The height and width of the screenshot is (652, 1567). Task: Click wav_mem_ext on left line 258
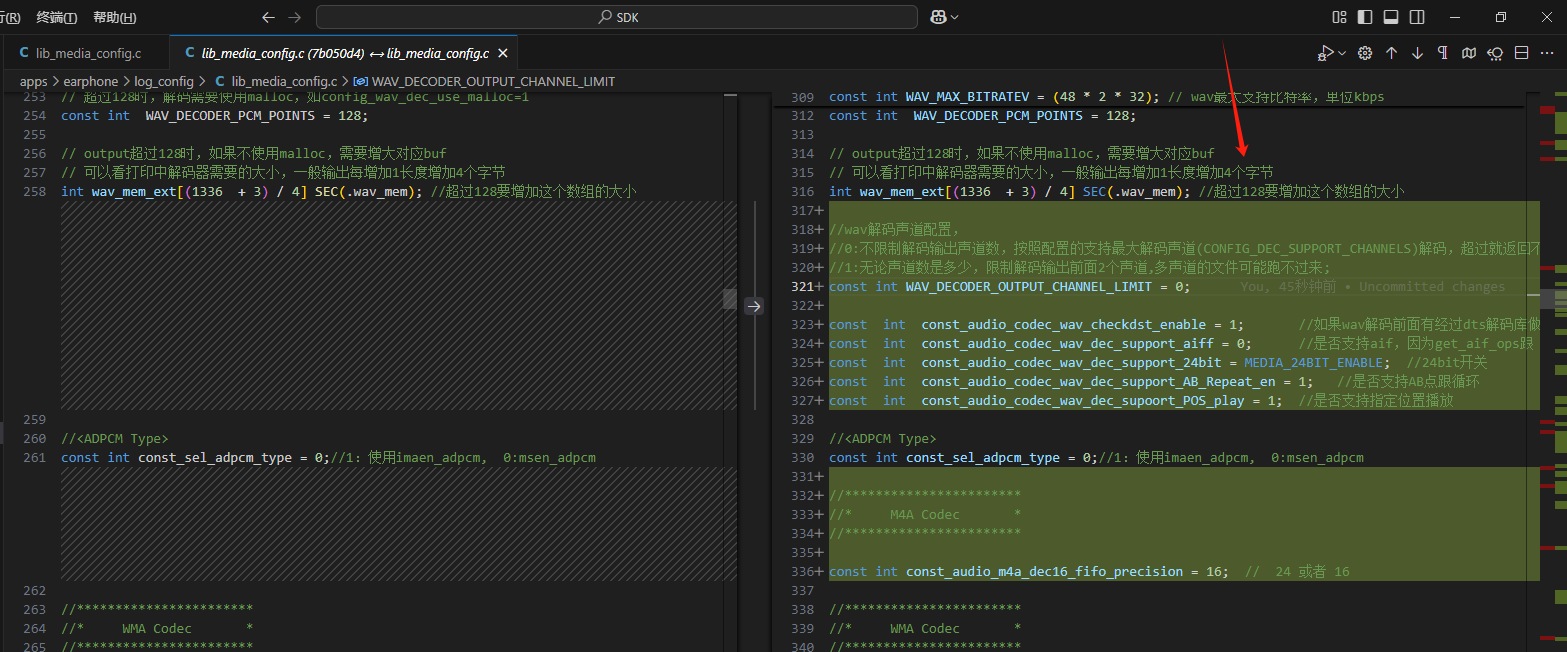[x=133, y=192]
